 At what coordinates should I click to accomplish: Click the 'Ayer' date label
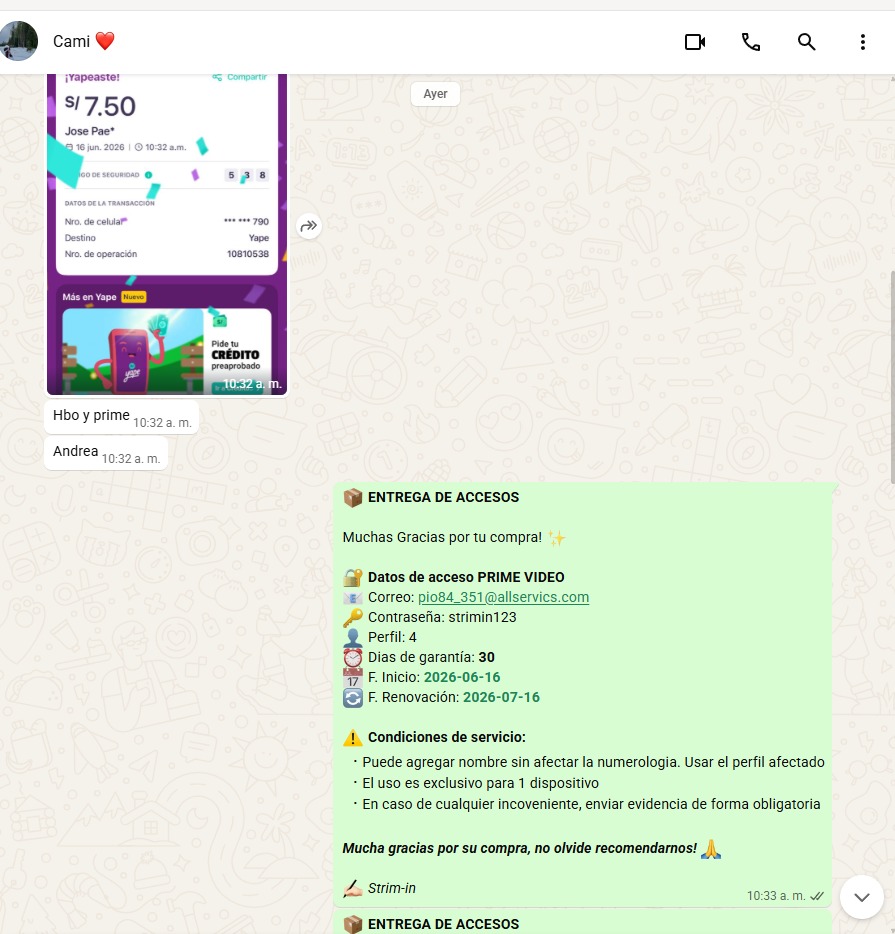tap(435, 94)
